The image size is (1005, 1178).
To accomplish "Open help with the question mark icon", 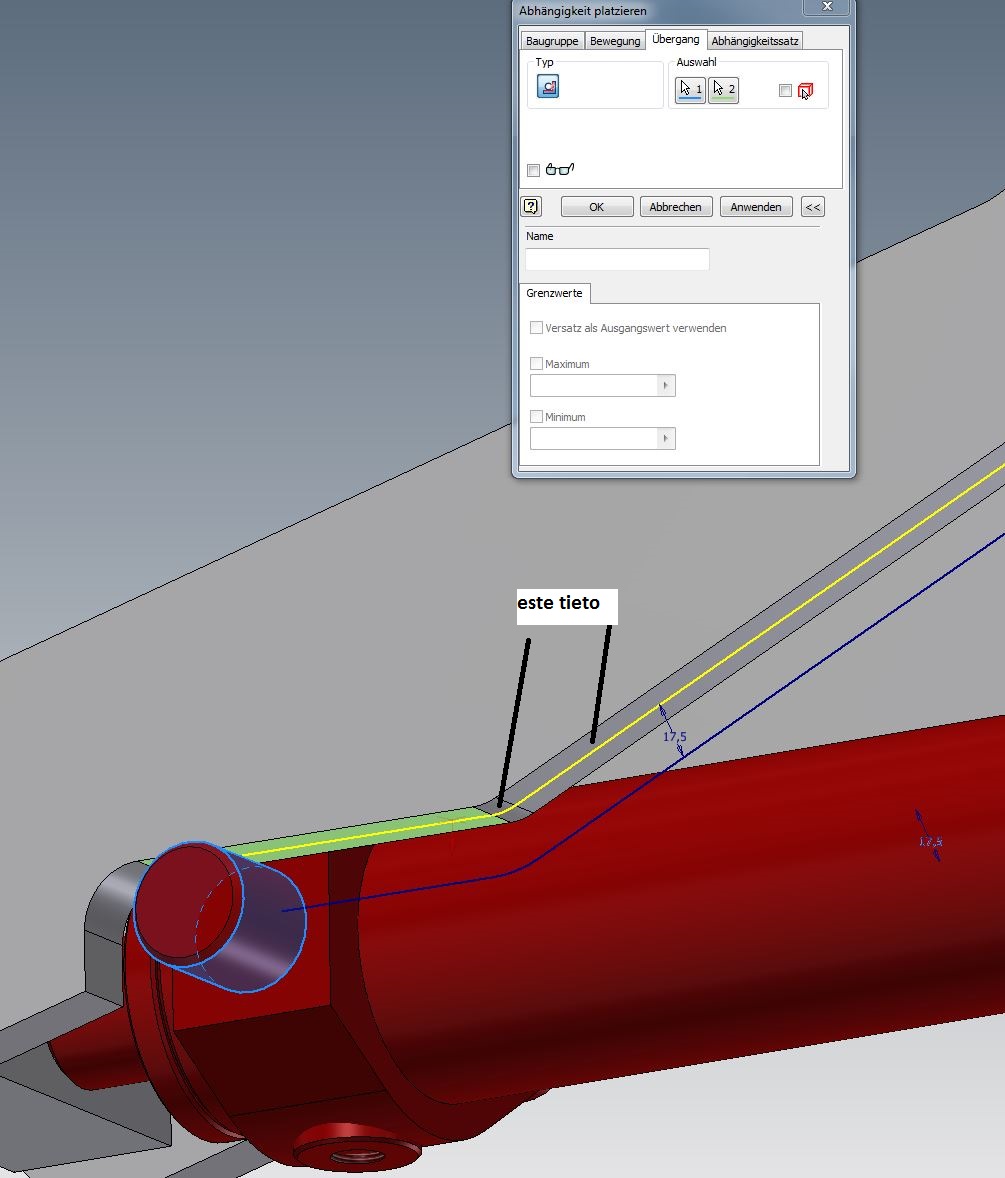I will click(x=531, y=207).
